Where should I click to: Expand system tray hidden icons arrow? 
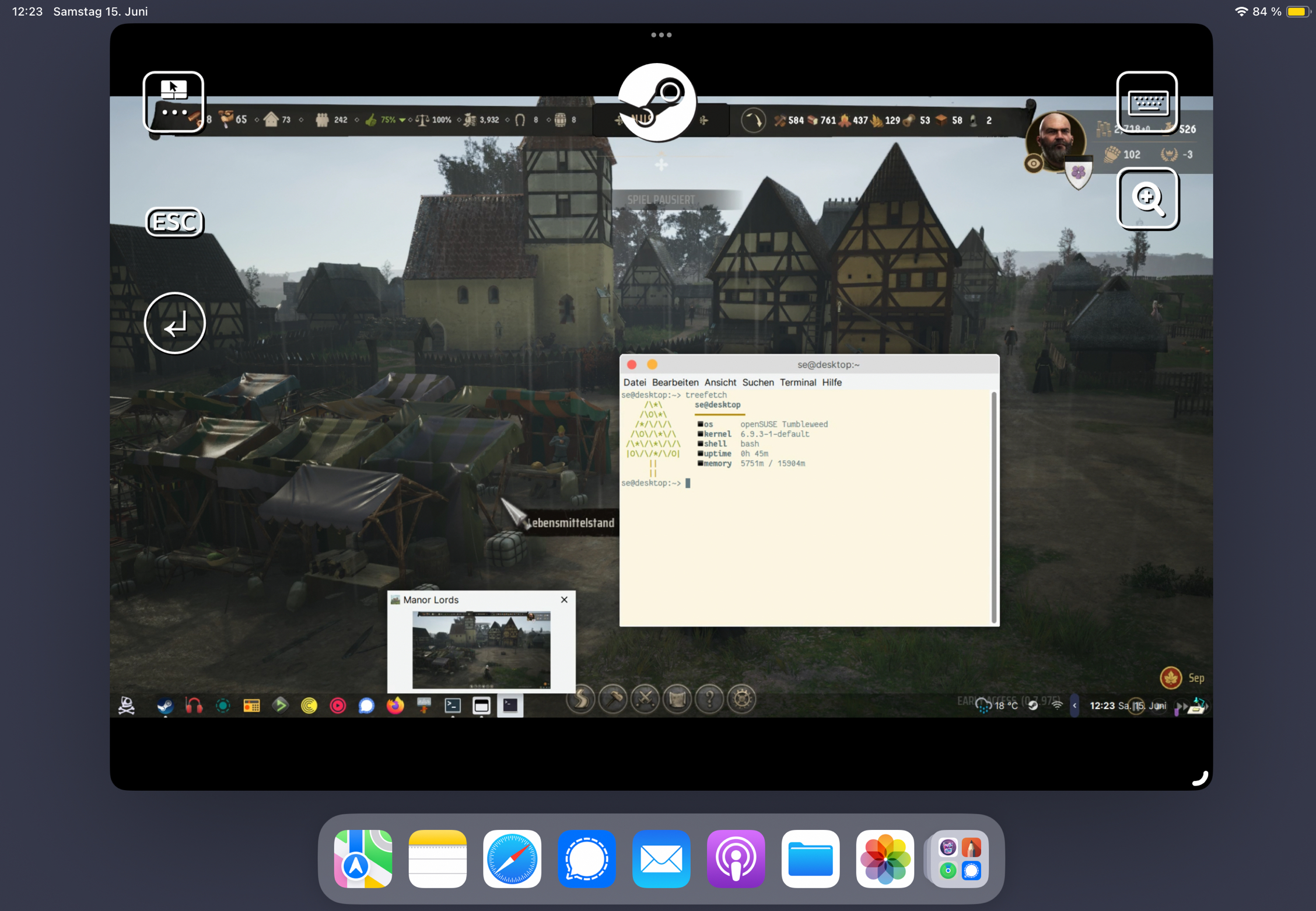point(1074,706)
